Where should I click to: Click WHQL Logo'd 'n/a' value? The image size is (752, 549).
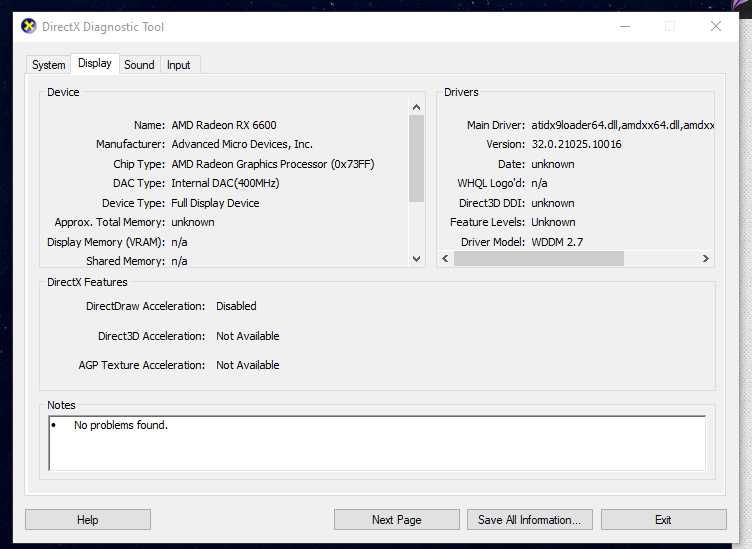click(x=540, y=183)
